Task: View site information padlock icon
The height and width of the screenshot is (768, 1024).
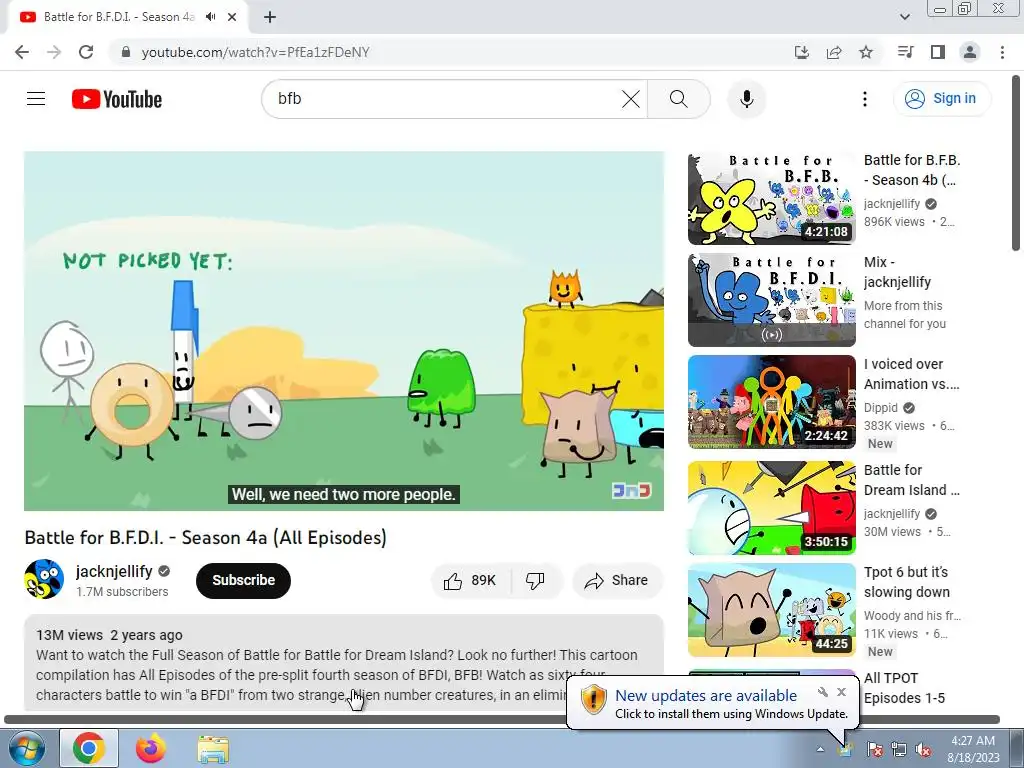Action: [126, 52]
